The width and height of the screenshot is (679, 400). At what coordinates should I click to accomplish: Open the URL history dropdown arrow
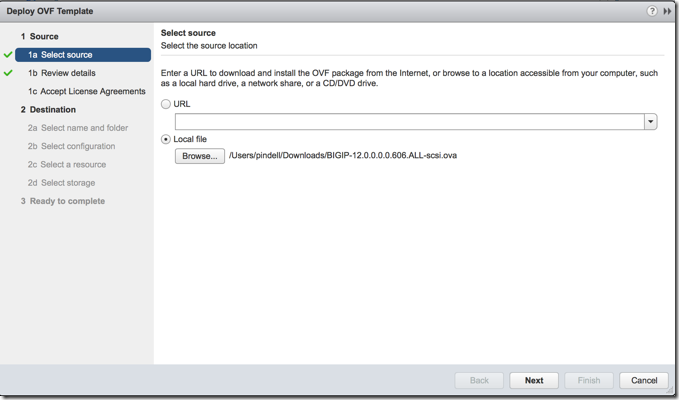[x=650, y=121]
